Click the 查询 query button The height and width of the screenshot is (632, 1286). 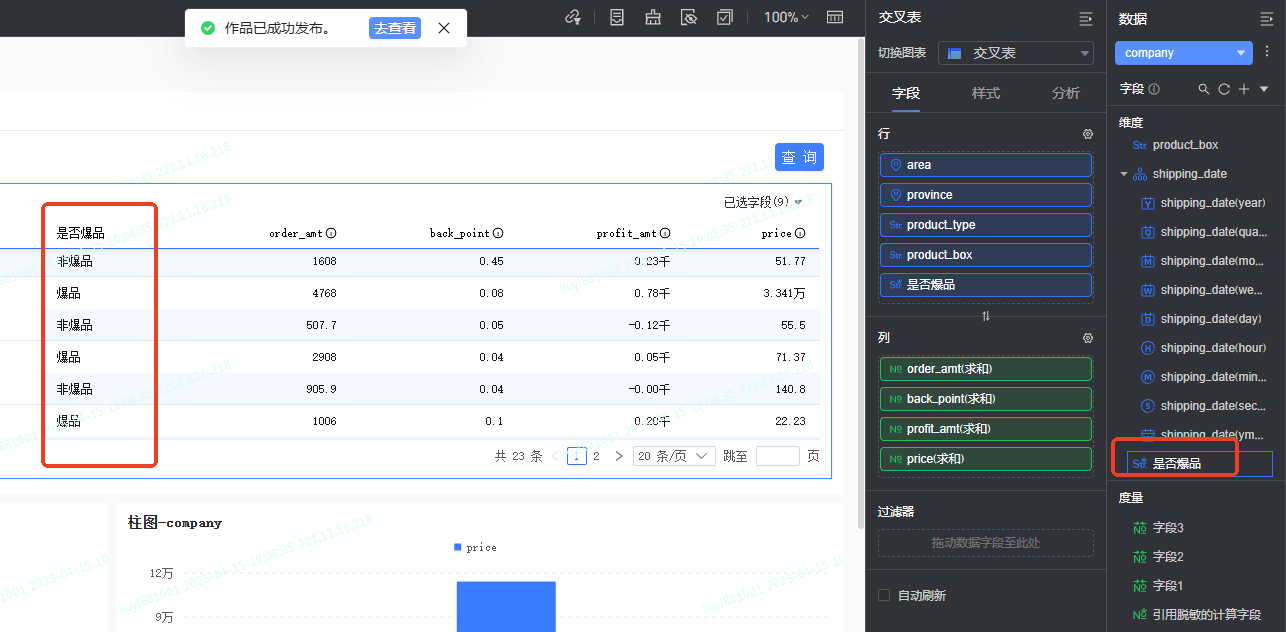click(799, 157)
